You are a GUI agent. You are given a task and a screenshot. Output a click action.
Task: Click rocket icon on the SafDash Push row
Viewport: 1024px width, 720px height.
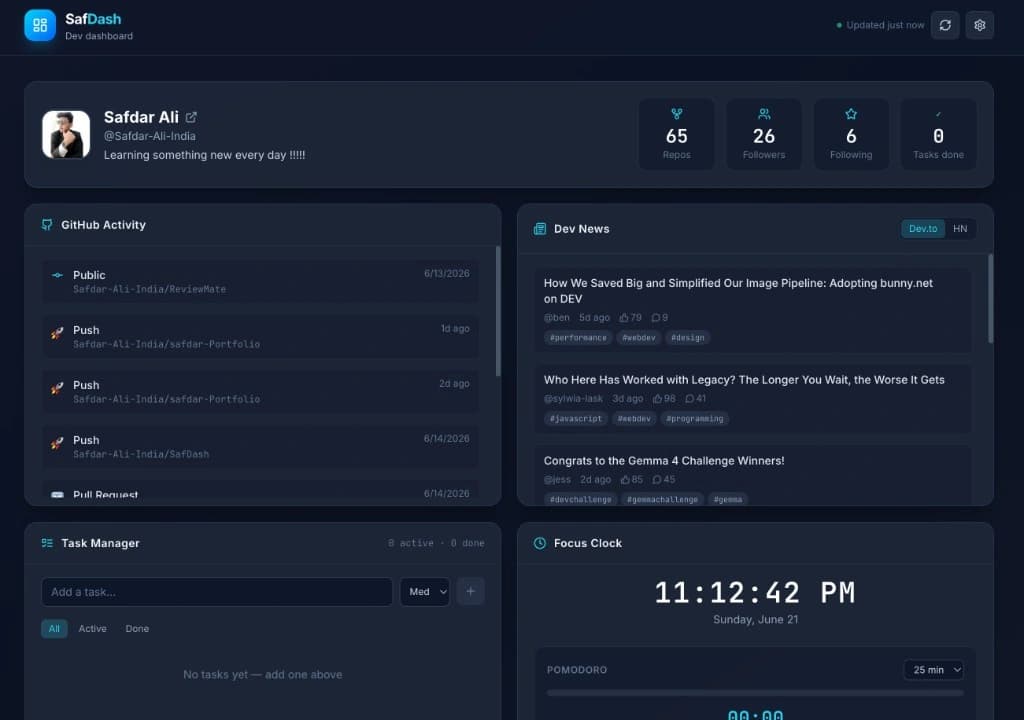57,443
